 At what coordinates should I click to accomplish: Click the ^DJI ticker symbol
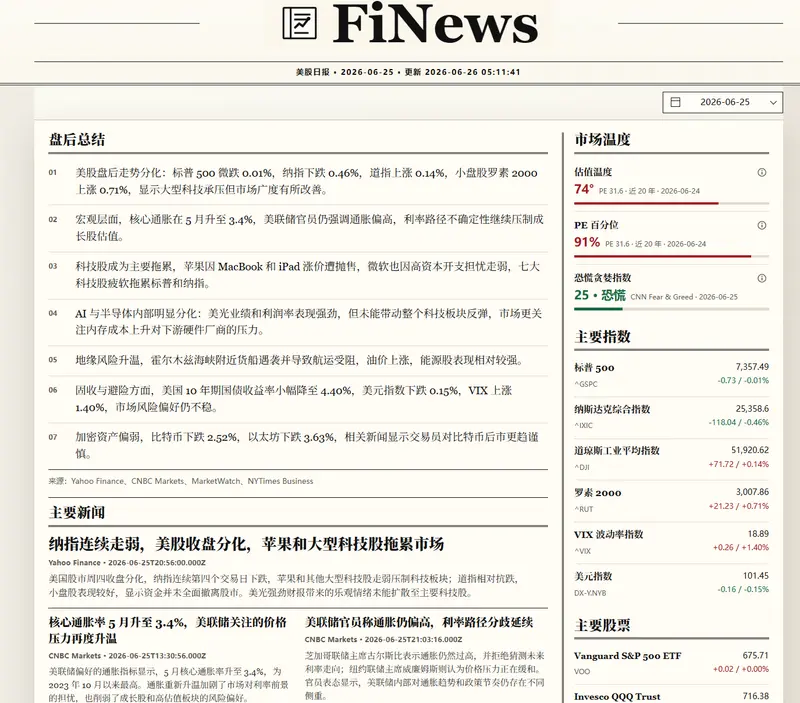tap(582, 467)
